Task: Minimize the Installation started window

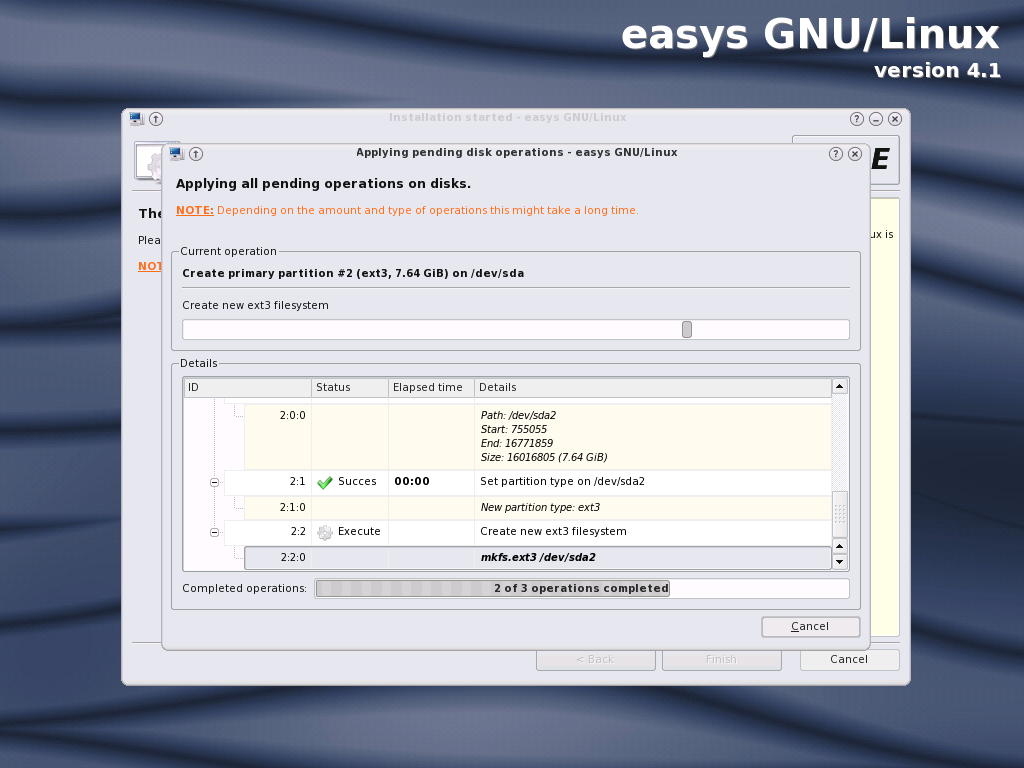Action: tap(876, 119)
